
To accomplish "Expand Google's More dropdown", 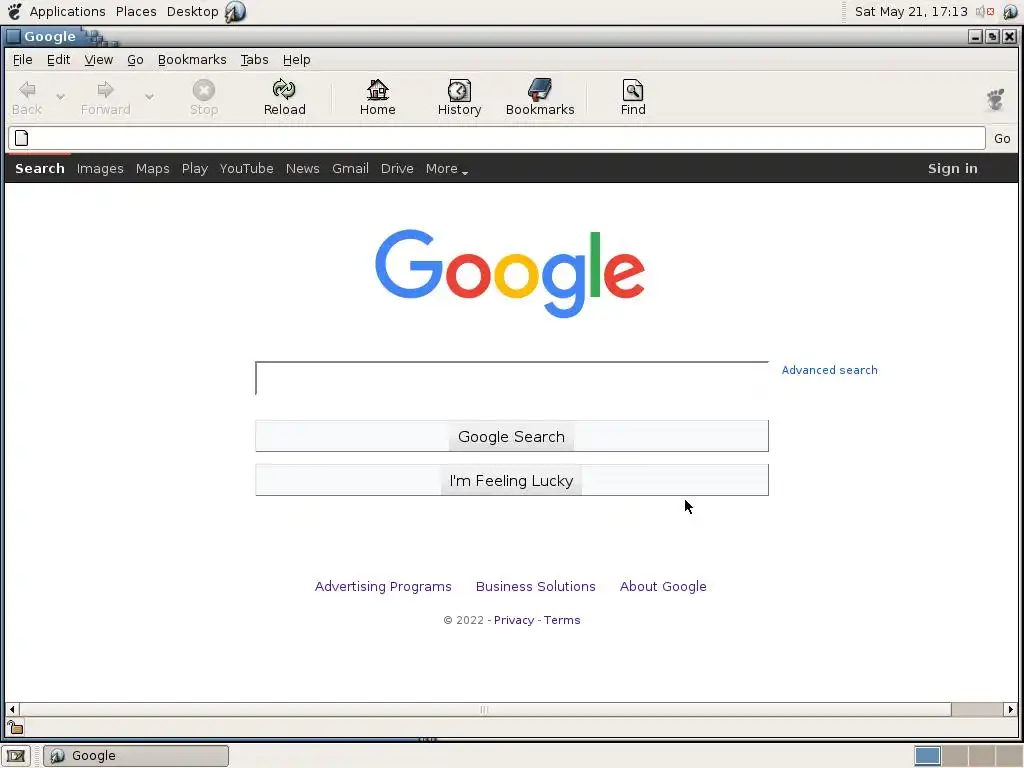I will pyautogui.click(x=447, y=168).
